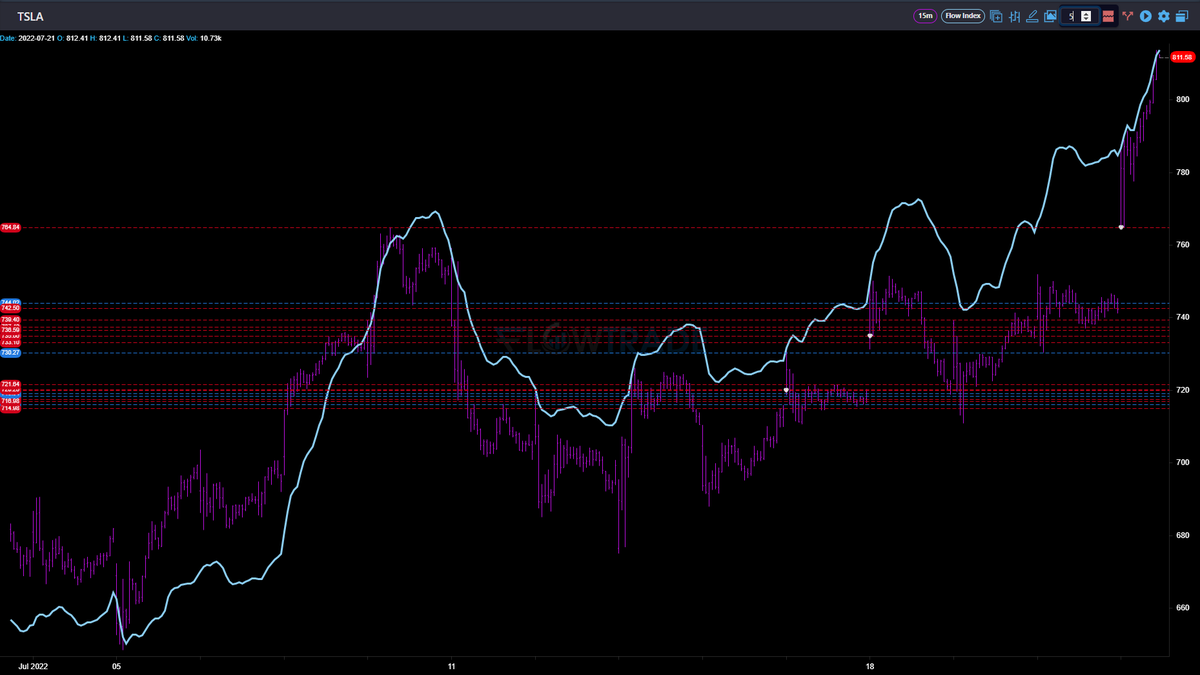Click the save chart image icon

[1050, 16]
